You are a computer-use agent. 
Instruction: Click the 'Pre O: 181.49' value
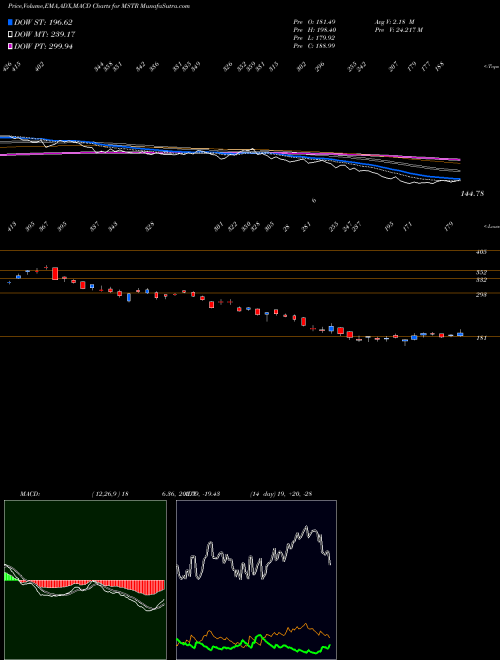point(314,21)
